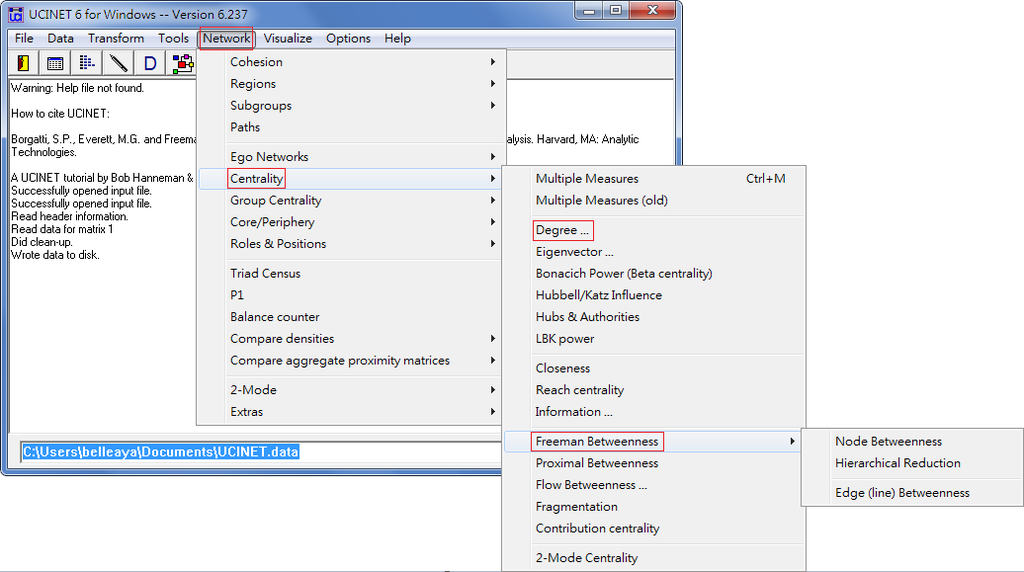Select the Centrality menu entry
This screenshot has height=572, width=1024.
(349, 179)
